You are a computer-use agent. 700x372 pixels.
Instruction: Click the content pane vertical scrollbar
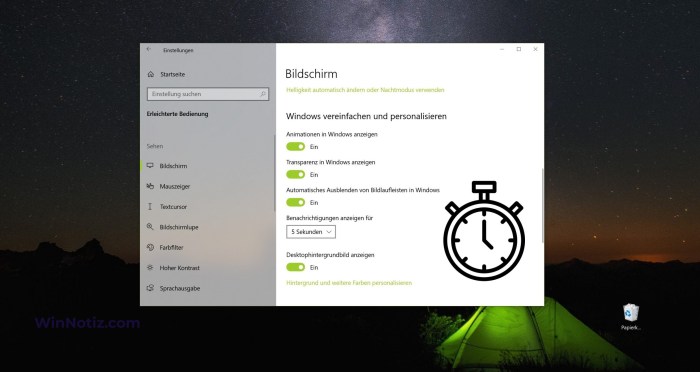[x=542, y=205]
